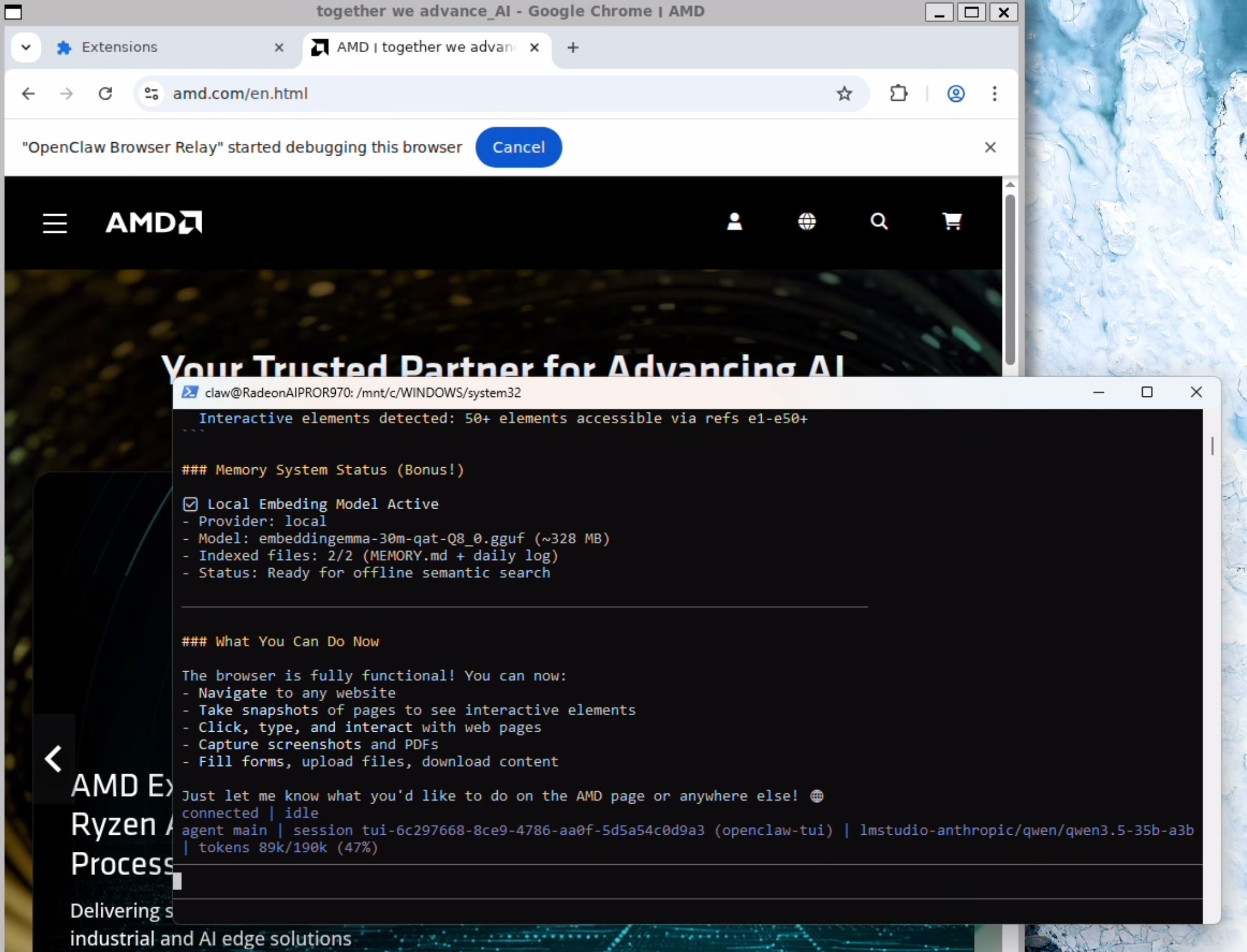Open a new browser tab
The width and height of the screenshot is (1247, 952).
[573, 47]
